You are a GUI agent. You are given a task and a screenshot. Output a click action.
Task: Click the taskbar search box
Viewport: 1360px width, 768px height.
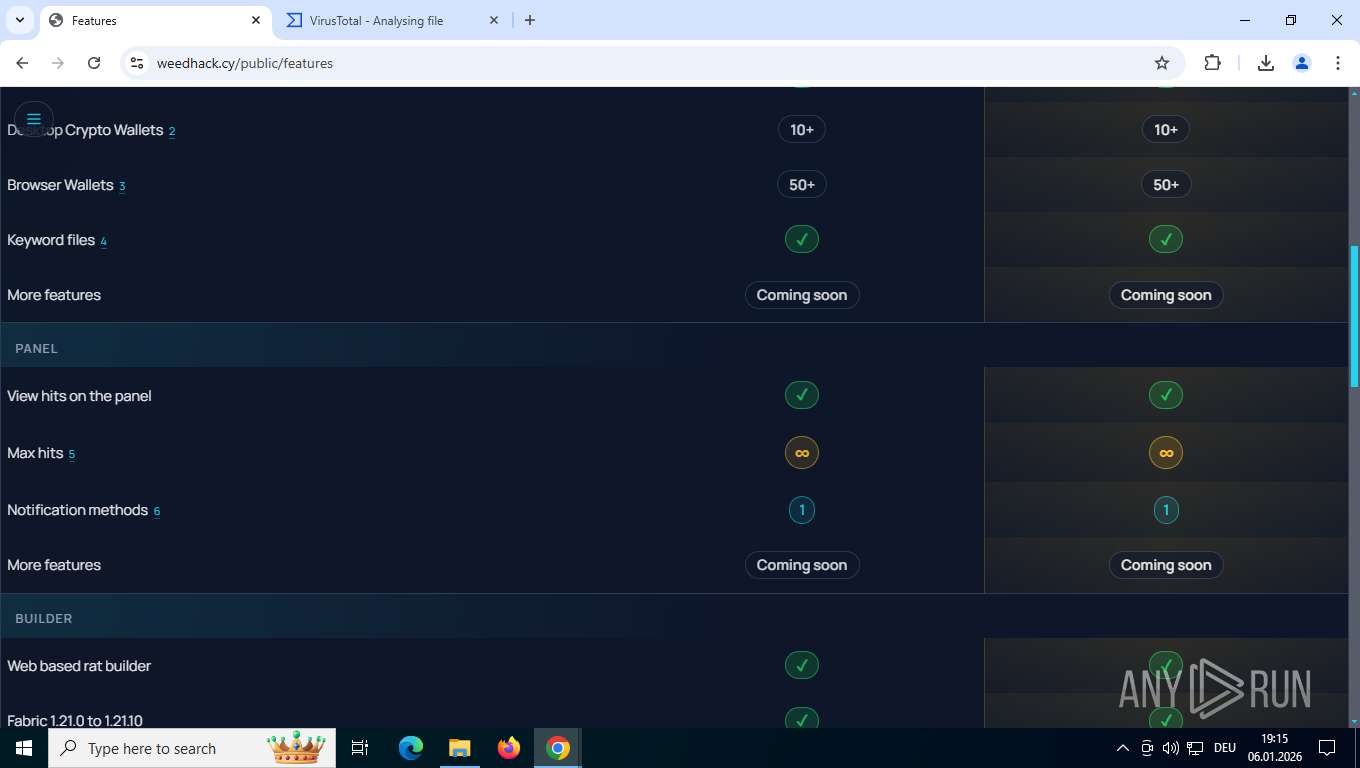pyautogui.click(x=193, y=748)
